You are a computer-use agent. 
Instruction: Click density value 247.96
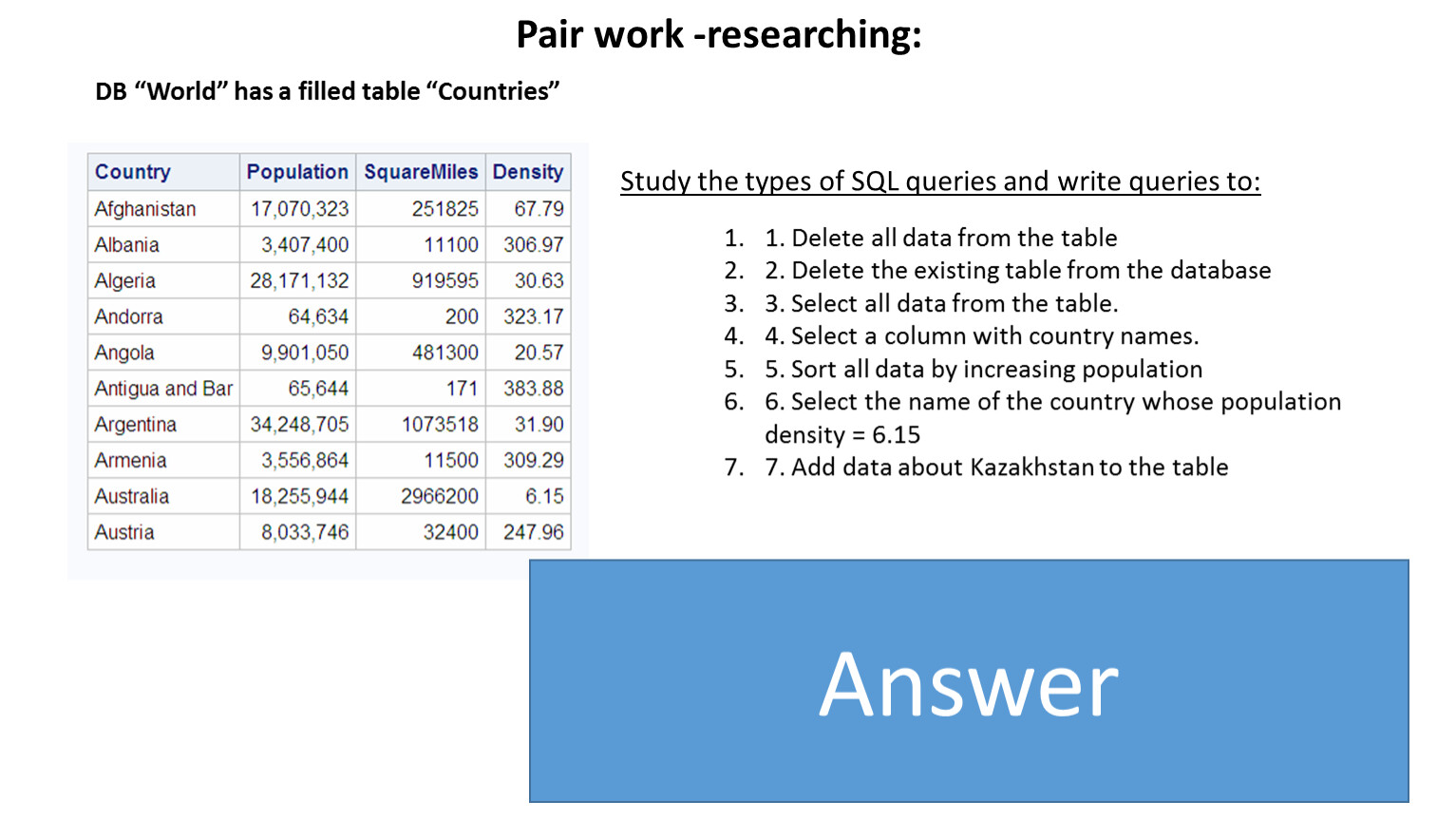[534, 532]
